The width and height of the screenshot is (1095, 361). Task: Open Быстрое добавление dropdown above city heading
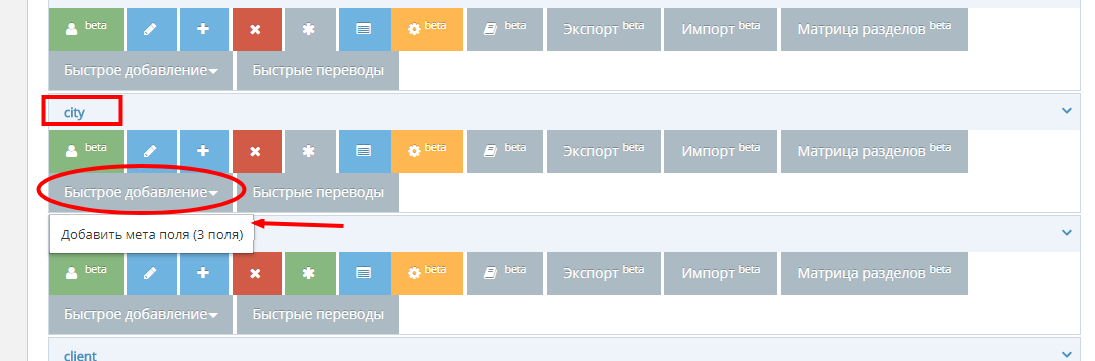pyautogui.click(x=140, y=71)
